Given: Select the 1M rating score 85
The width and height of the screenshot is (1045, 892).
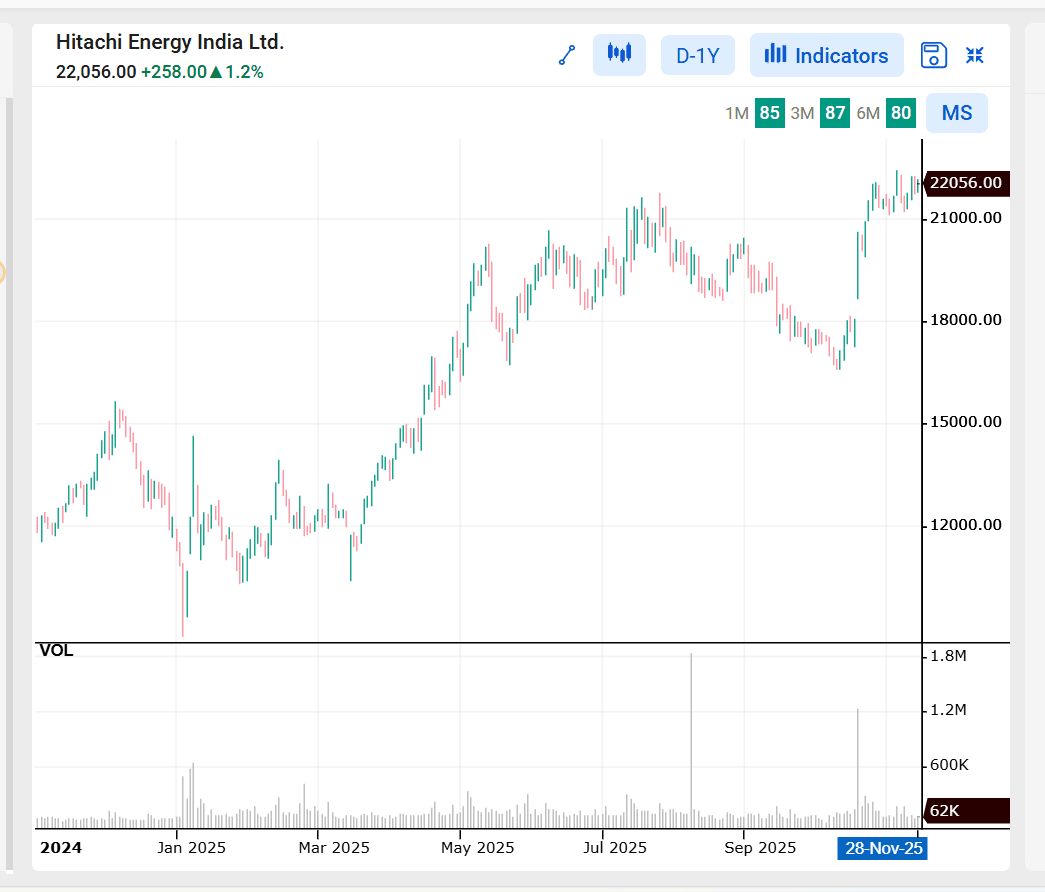Looking at the screenshot, I should pyautogui.click(x=769, y=113).
